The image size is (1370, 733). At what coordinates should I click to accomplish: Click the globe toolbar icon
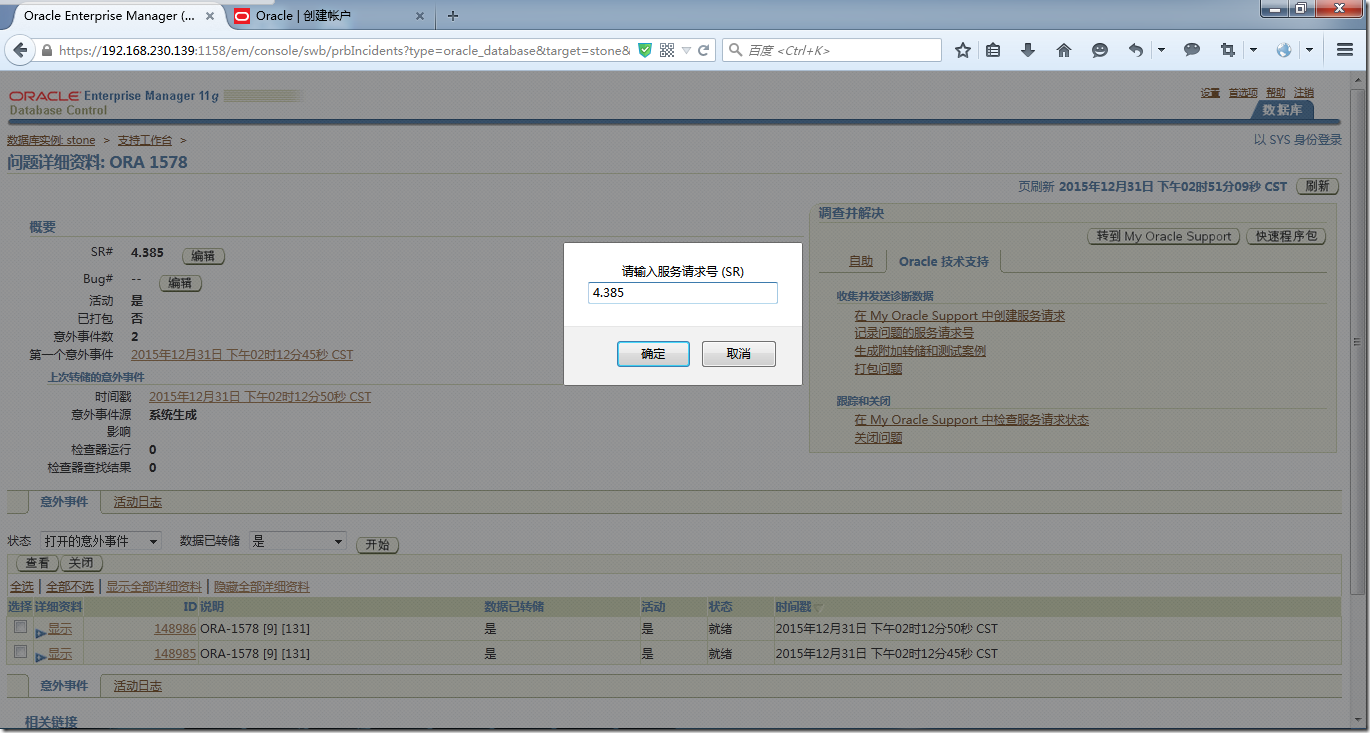[x=1284, y=50]
